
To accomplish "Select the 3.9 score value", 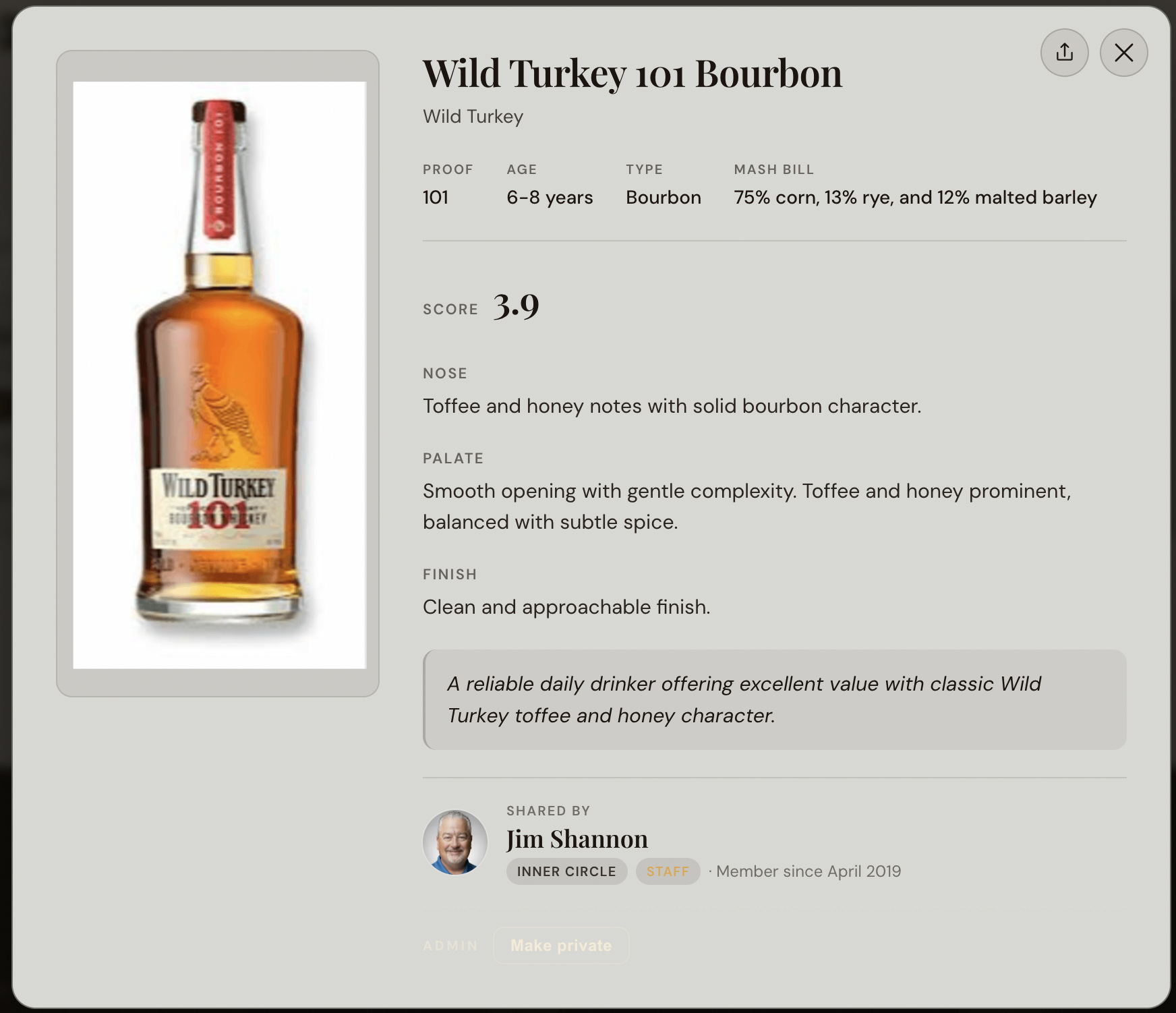I will 514,308.
